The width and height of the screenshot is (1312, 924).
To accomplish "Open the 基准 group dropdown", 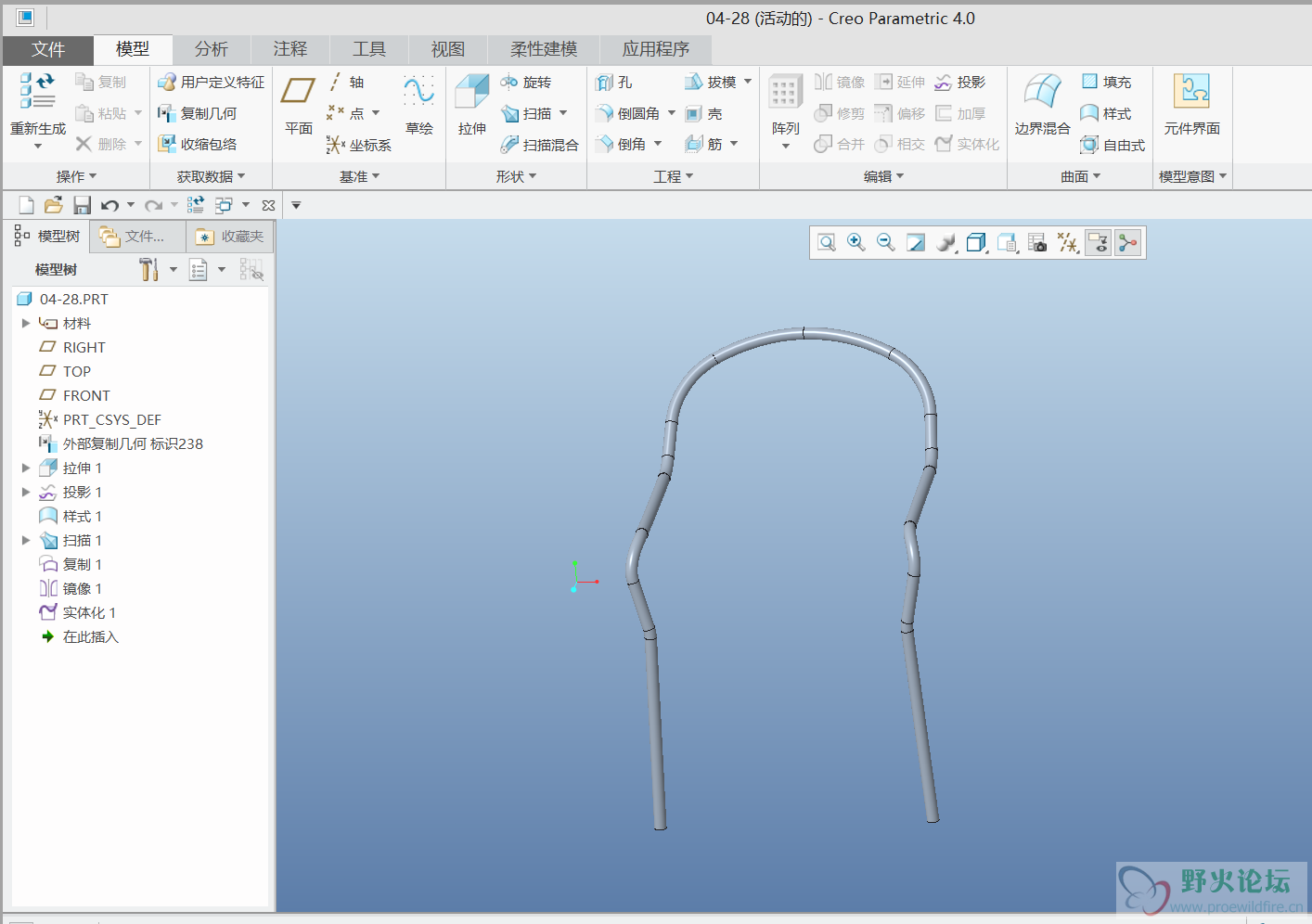I will click(x=359, y=176).
